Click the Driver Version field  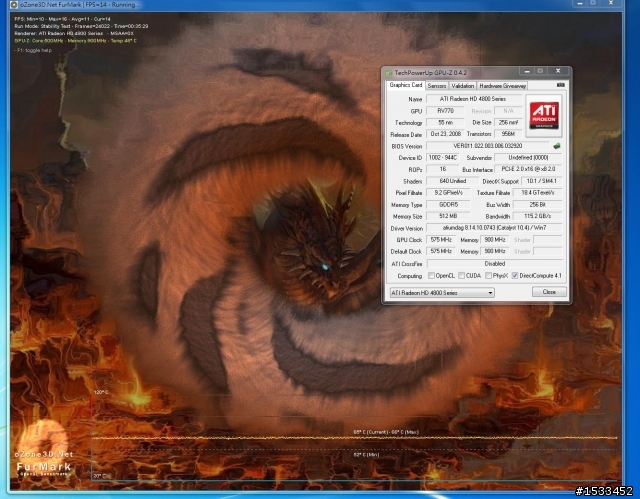tap(494, 228)
